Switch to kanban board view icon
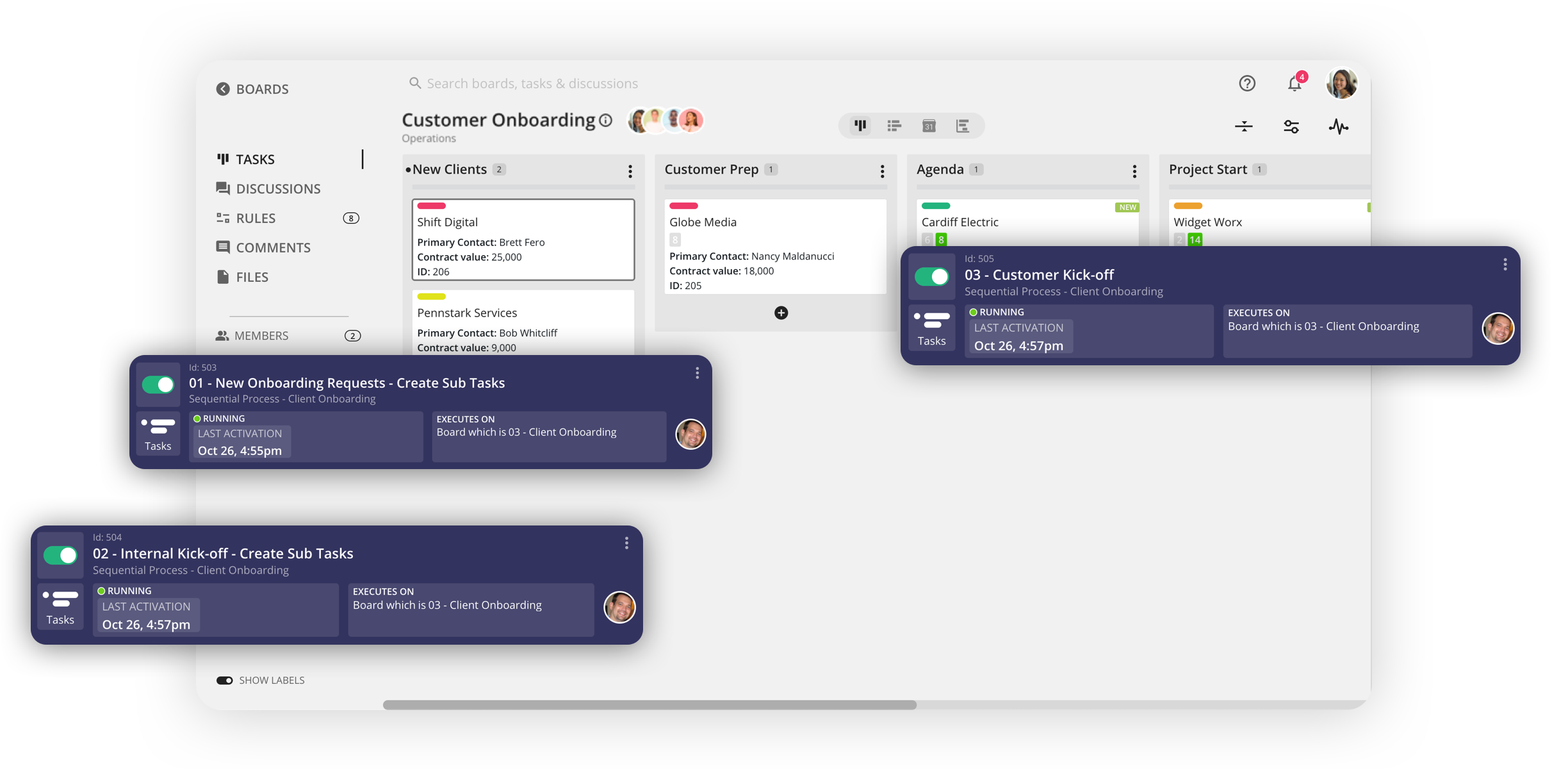 (x=860, y=126)
